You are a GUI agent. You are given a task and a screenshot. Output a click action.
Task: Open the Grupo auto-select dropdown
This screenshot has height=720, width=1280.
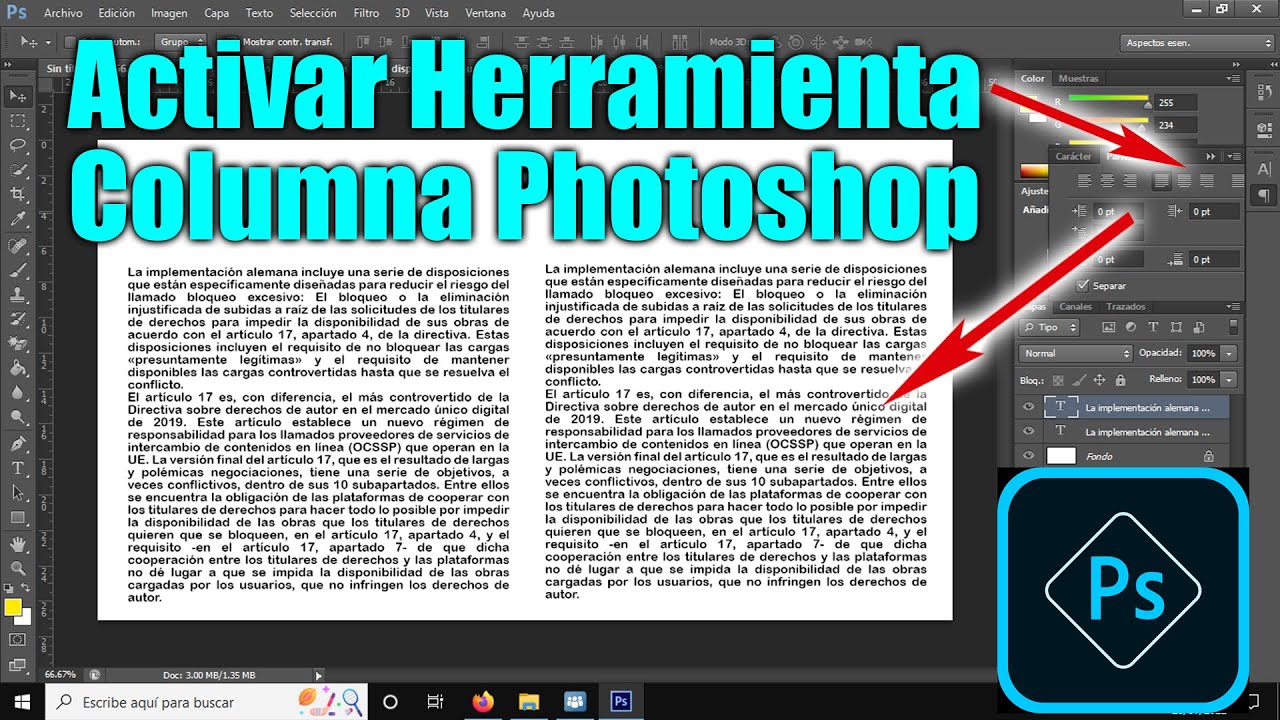pos(181,43)
